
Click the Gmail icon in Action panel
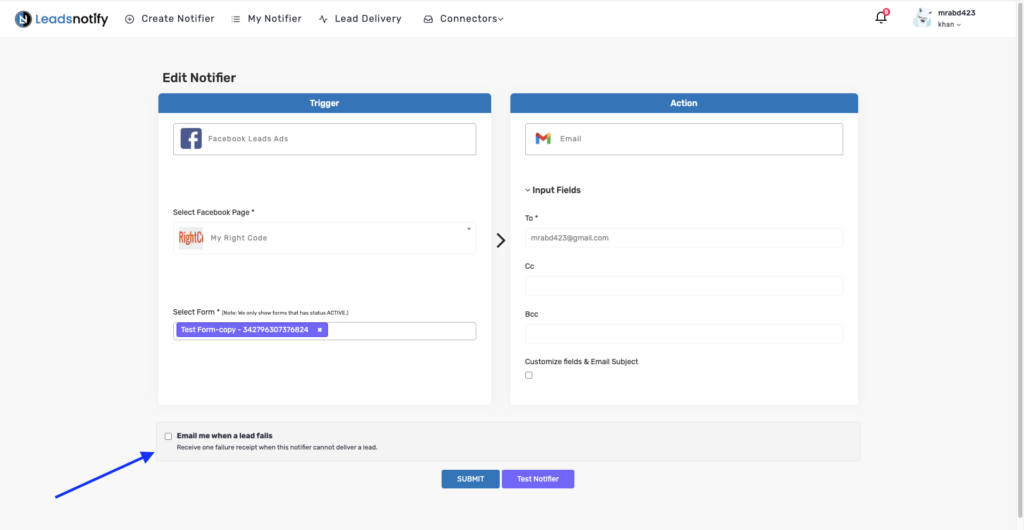pos(543,138)
